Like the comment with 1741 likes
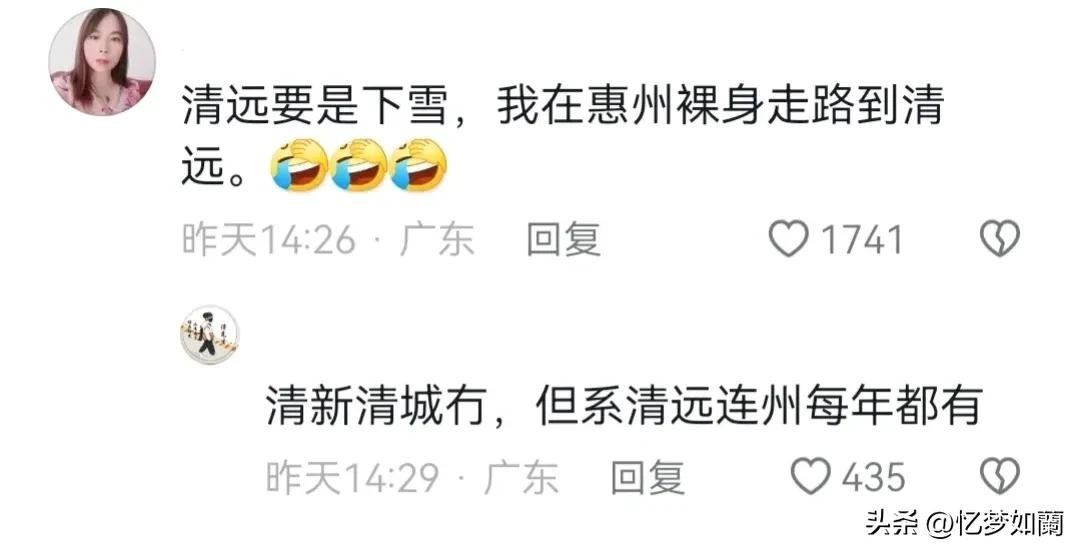Image resolution: width=1080 pixels, height=553 pixels. [789, 239]
